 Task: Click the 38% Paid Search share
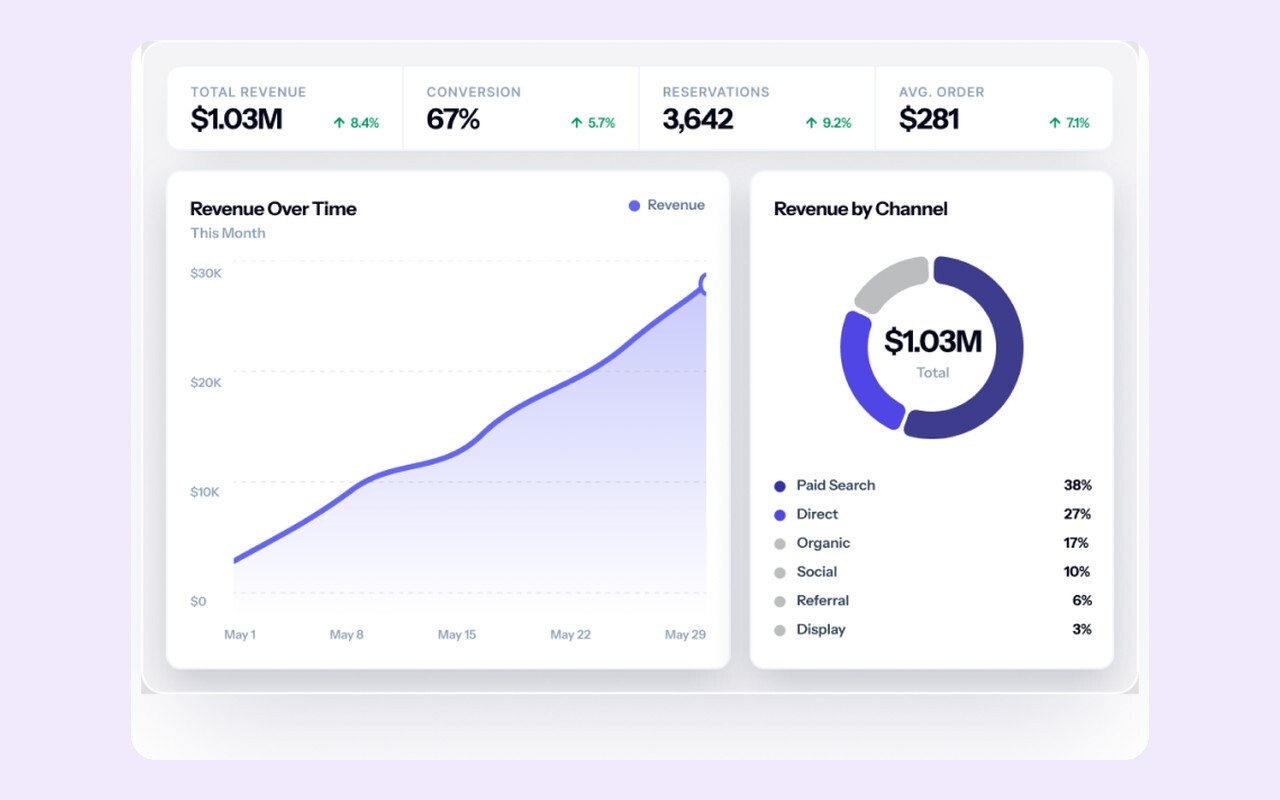tap(1077, 485)
